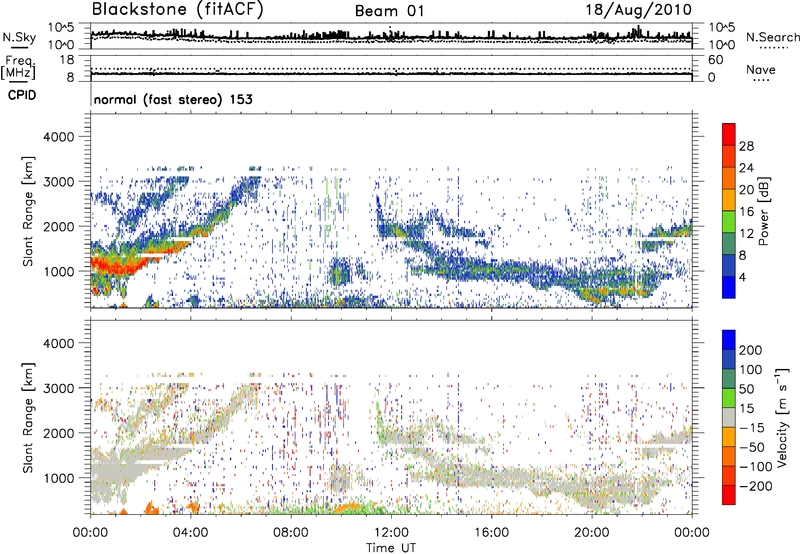Click the red top segment of power colorbar
Screen dimensions: 800x554
pos(729,134)
